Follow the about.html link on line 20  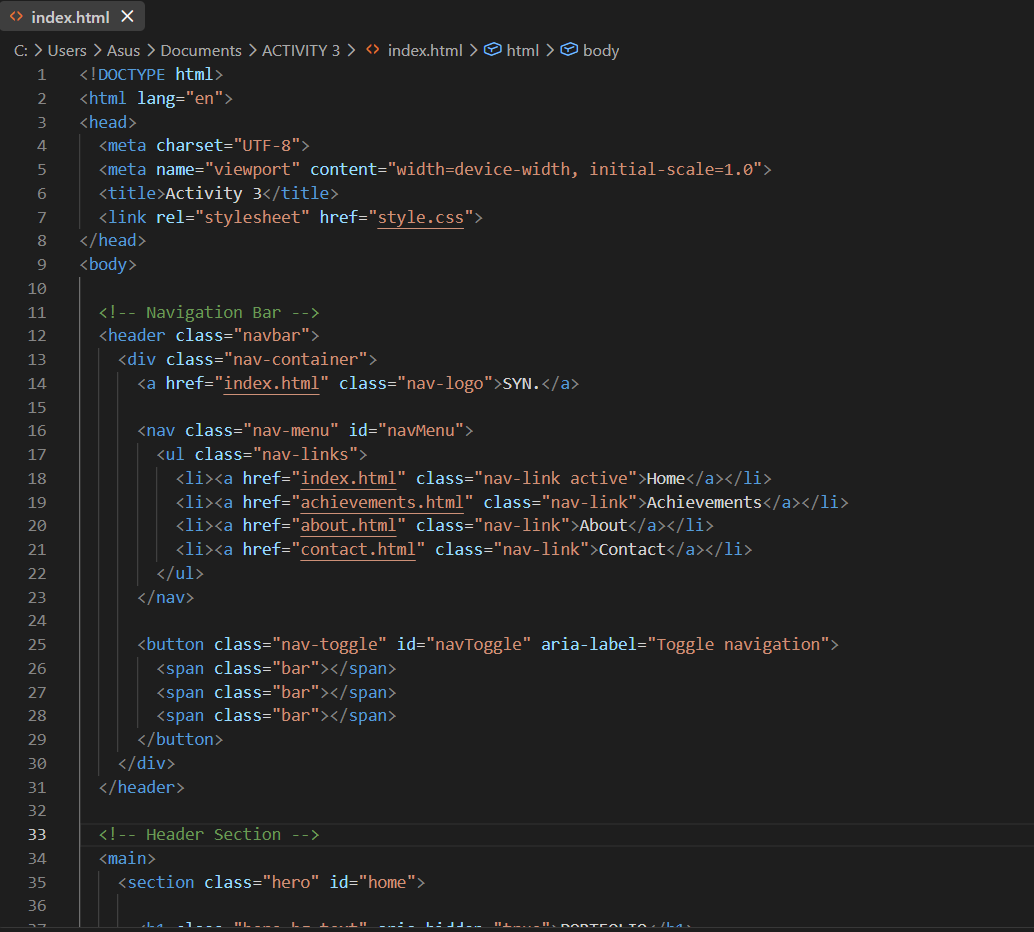(348, 526)
